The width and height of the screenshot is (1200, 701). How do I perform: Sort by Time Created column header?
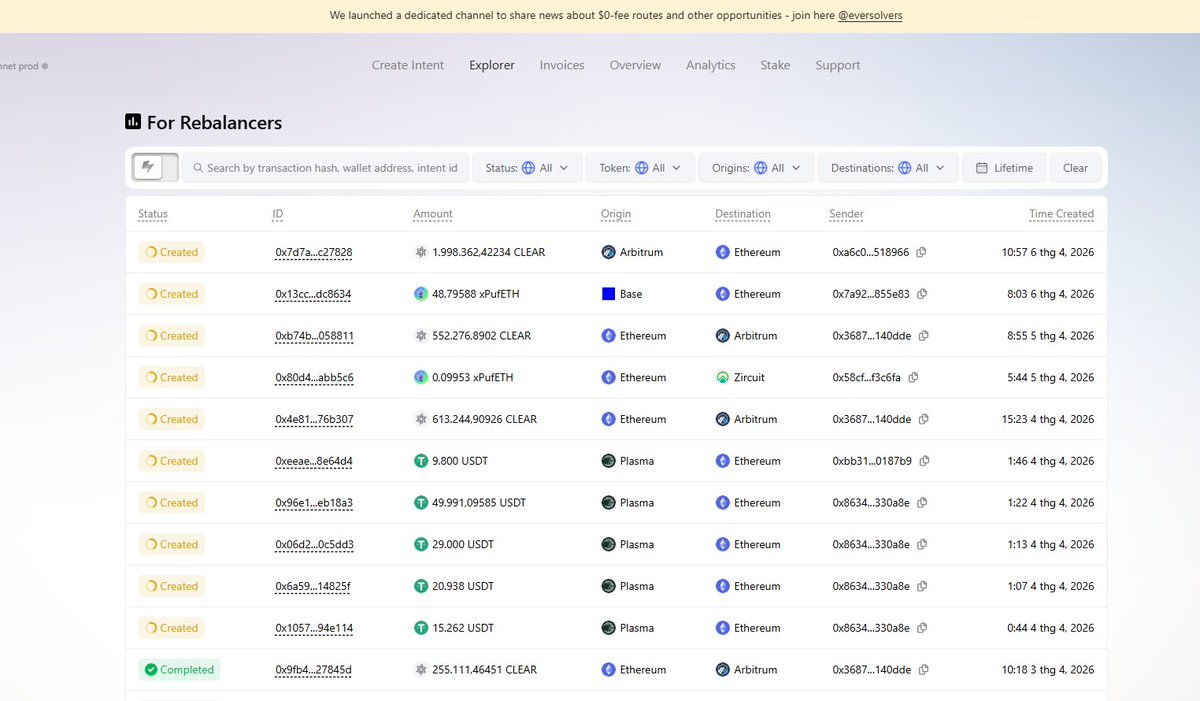click(x=1061, y=214)
